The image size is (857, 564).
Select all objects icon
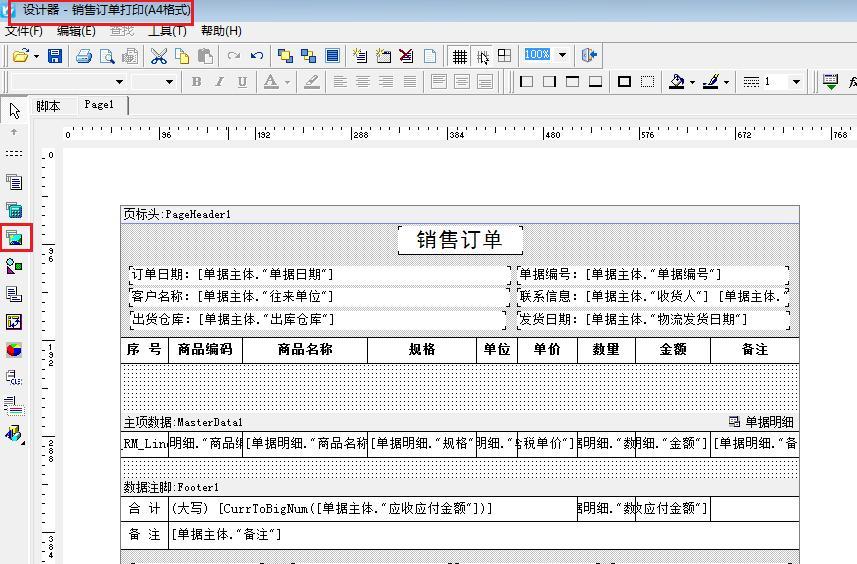332,56
